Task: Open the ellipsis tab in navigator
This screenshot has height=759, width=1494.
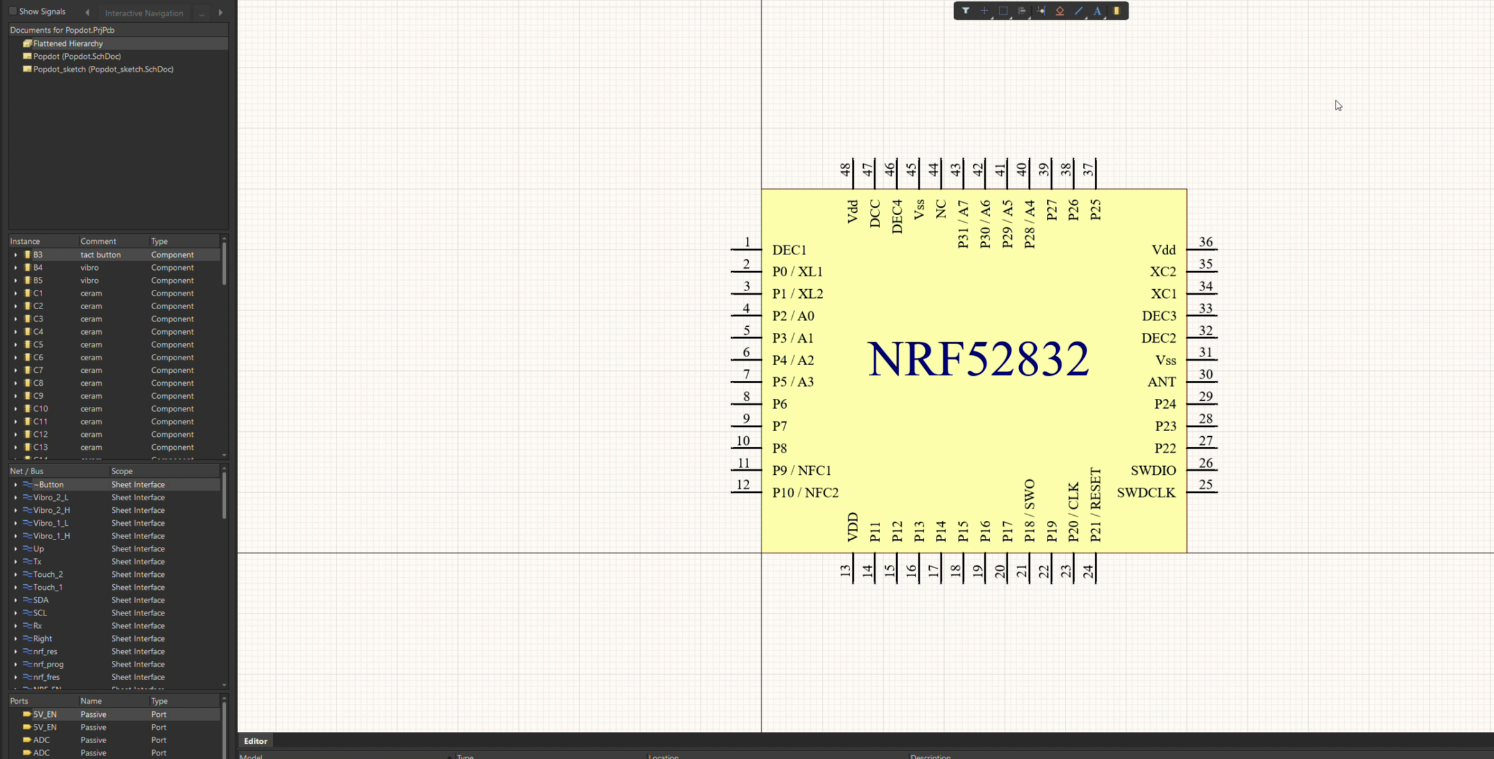Action: 201,13
